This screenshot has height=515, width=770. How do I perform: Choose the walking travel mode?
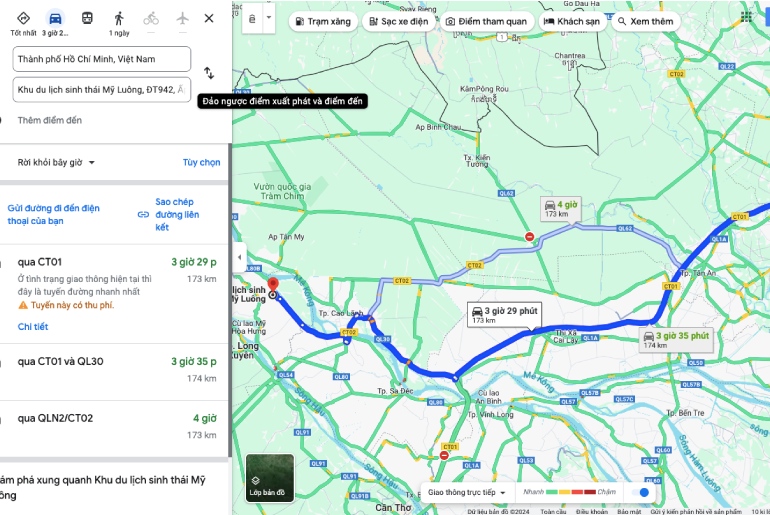pyautogui.click(x=119, y=19)
